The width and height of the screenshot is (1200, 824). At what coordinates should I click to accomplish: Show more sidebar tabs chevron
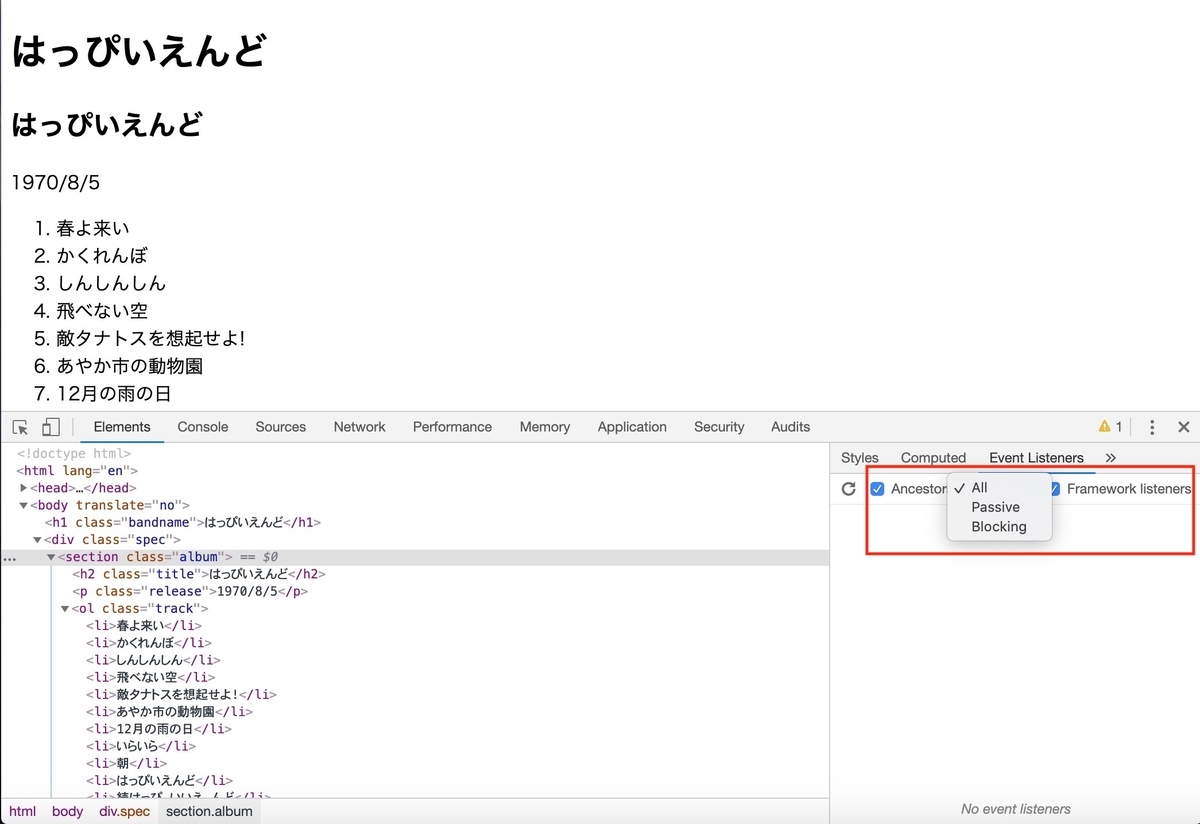pyautogui.click(x=1110, y=457)
